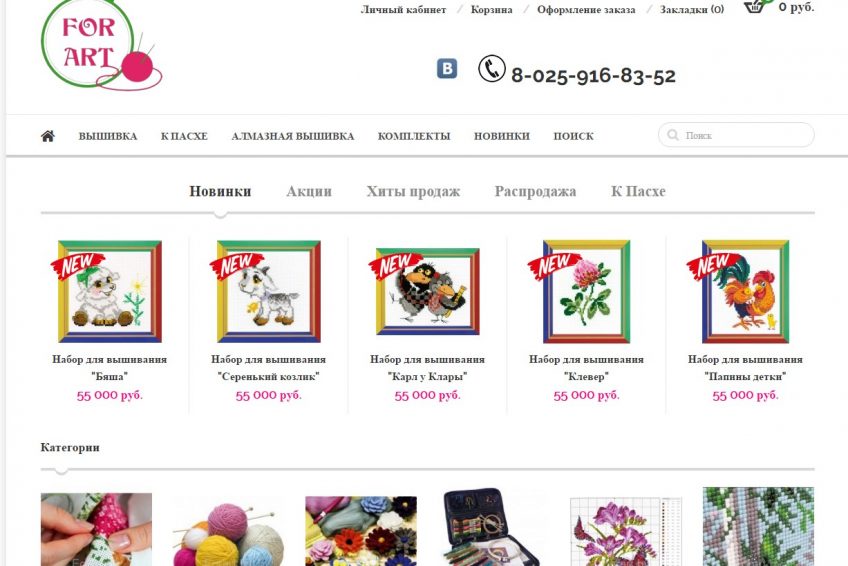Click the phone handset icon
This screenshot has width=848, height=566.
tap(492, 69)
